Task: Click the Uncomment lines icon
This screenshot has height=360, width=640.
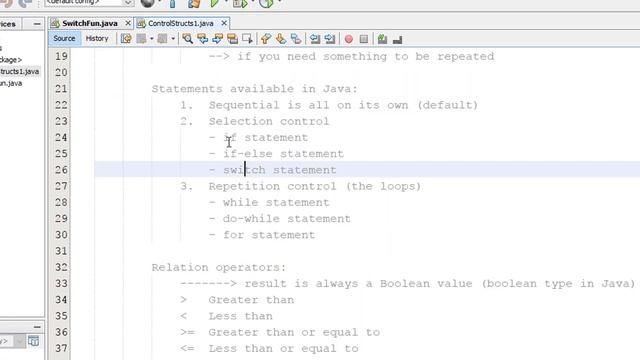Action: [x=398, y=39]
